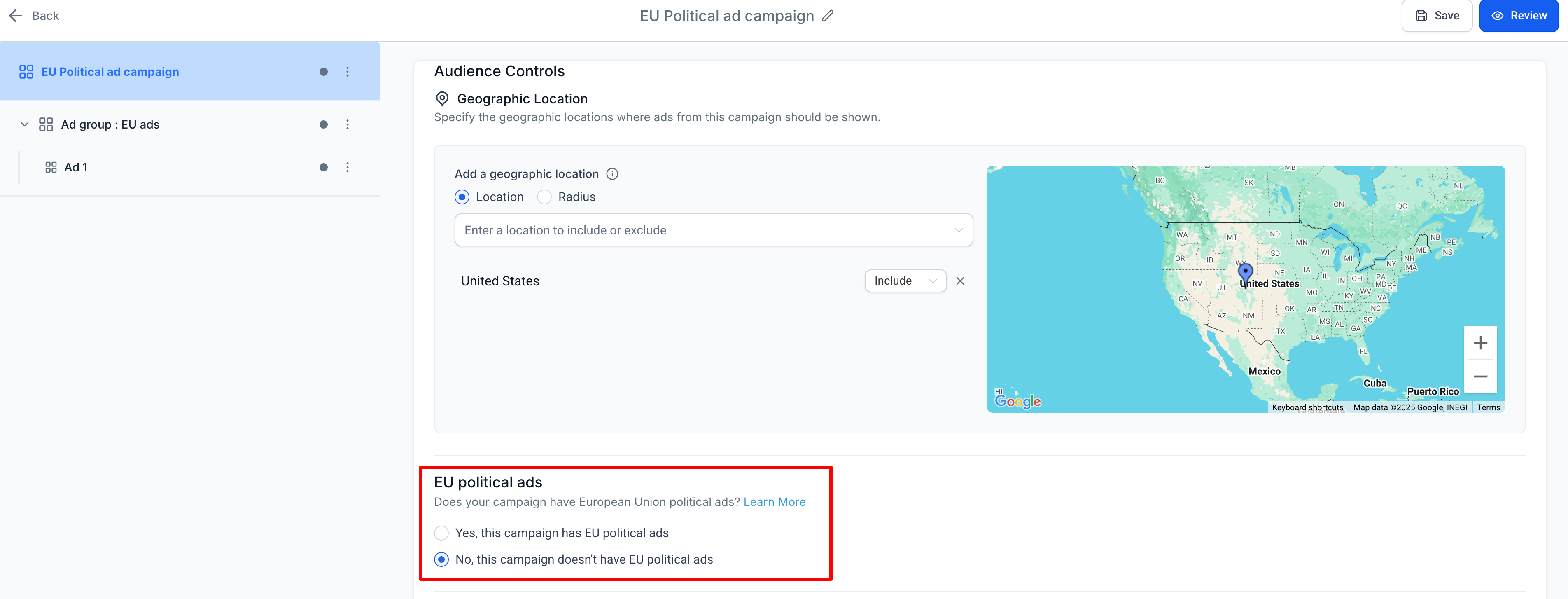Remove United States location with X icon
1568x599 pixels.
coord(960,281)
